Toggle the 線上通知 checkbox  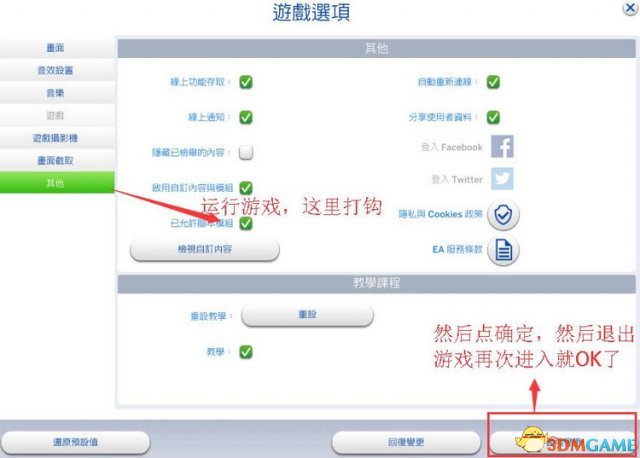click(246, 117)
